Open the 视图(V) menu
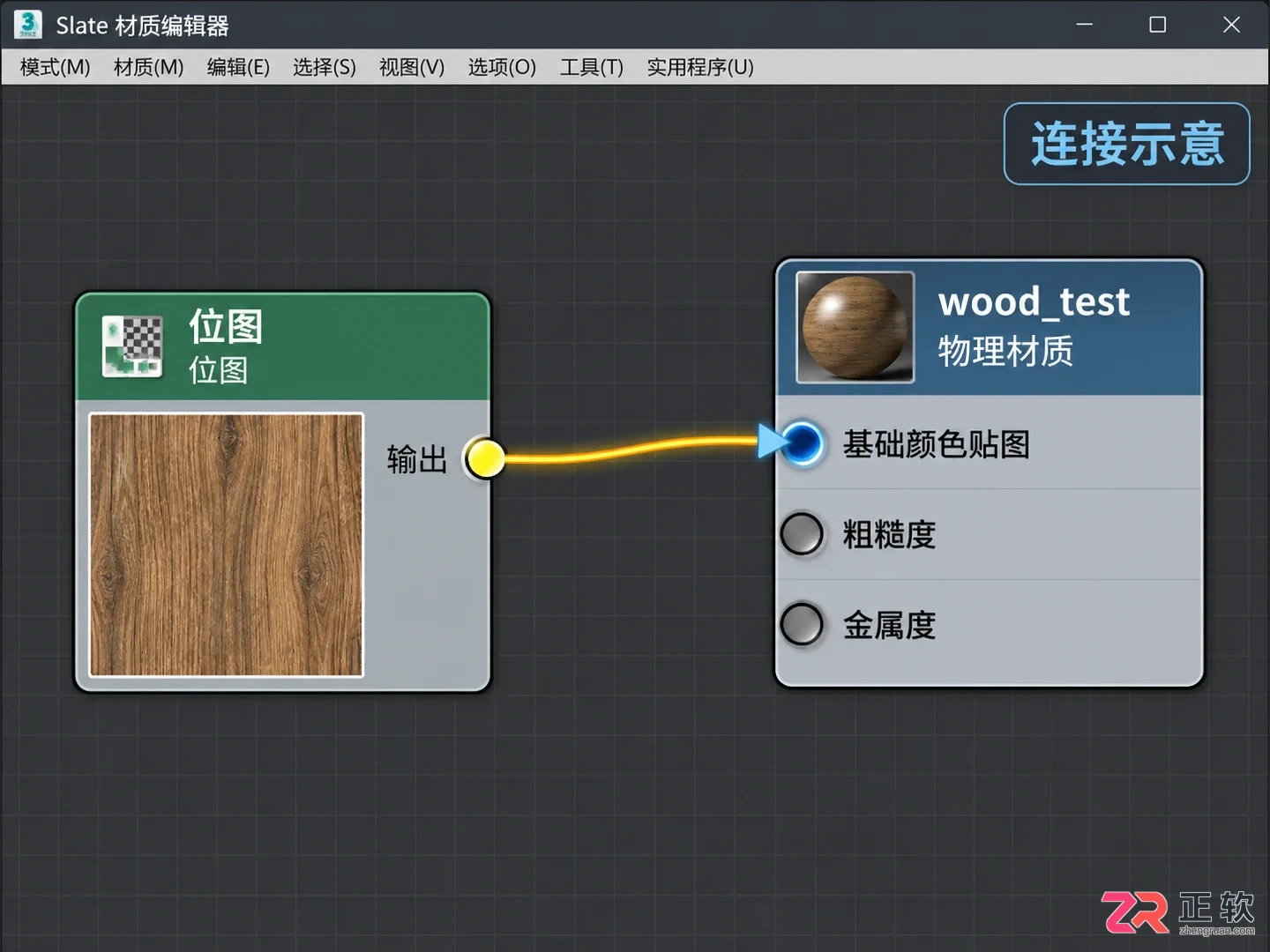The height and width of the screenshot is (952, 1270). 412,67
